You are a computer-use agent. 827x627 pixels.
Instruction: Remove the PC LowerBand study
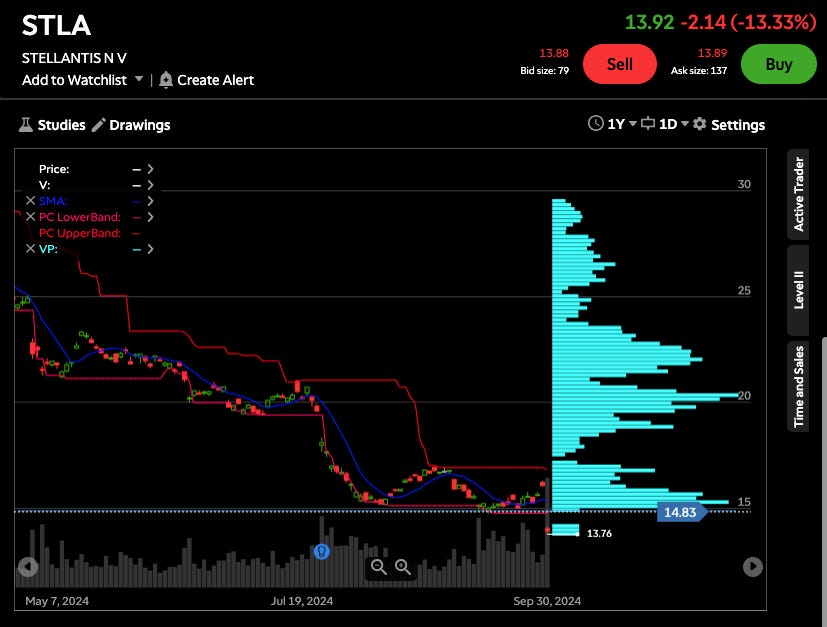click(x=31, y=217)
